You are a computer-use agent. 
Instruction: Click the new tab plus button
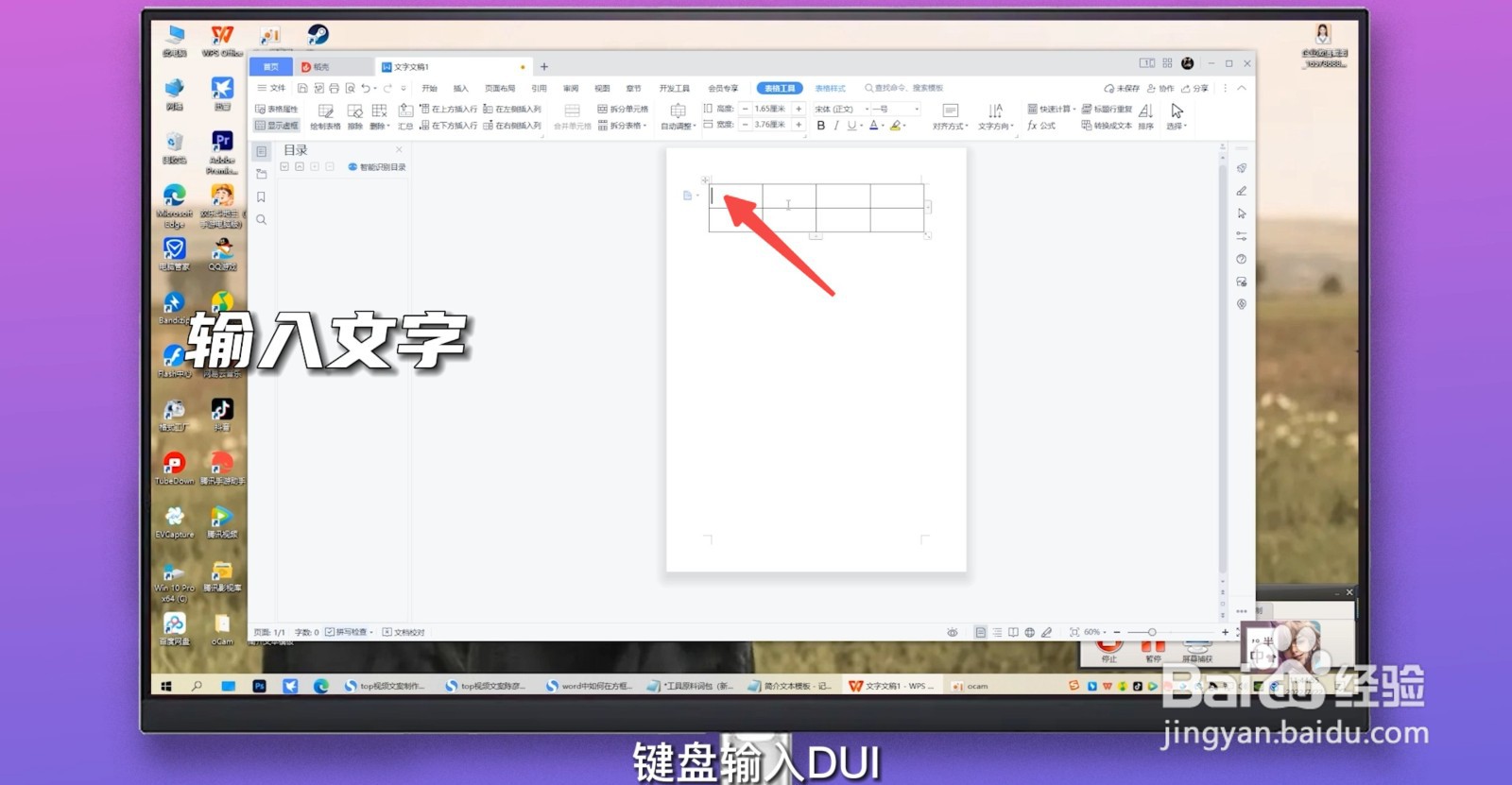tap(544, 67)
